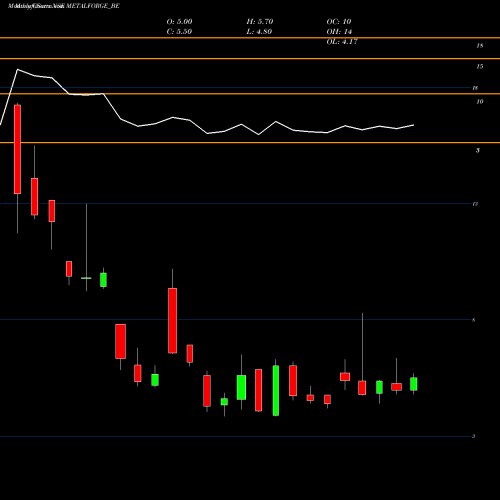The image size is (500, 500).
Task: Click the price axis label 5 below the orange line
Action: (x=478, y=151)
